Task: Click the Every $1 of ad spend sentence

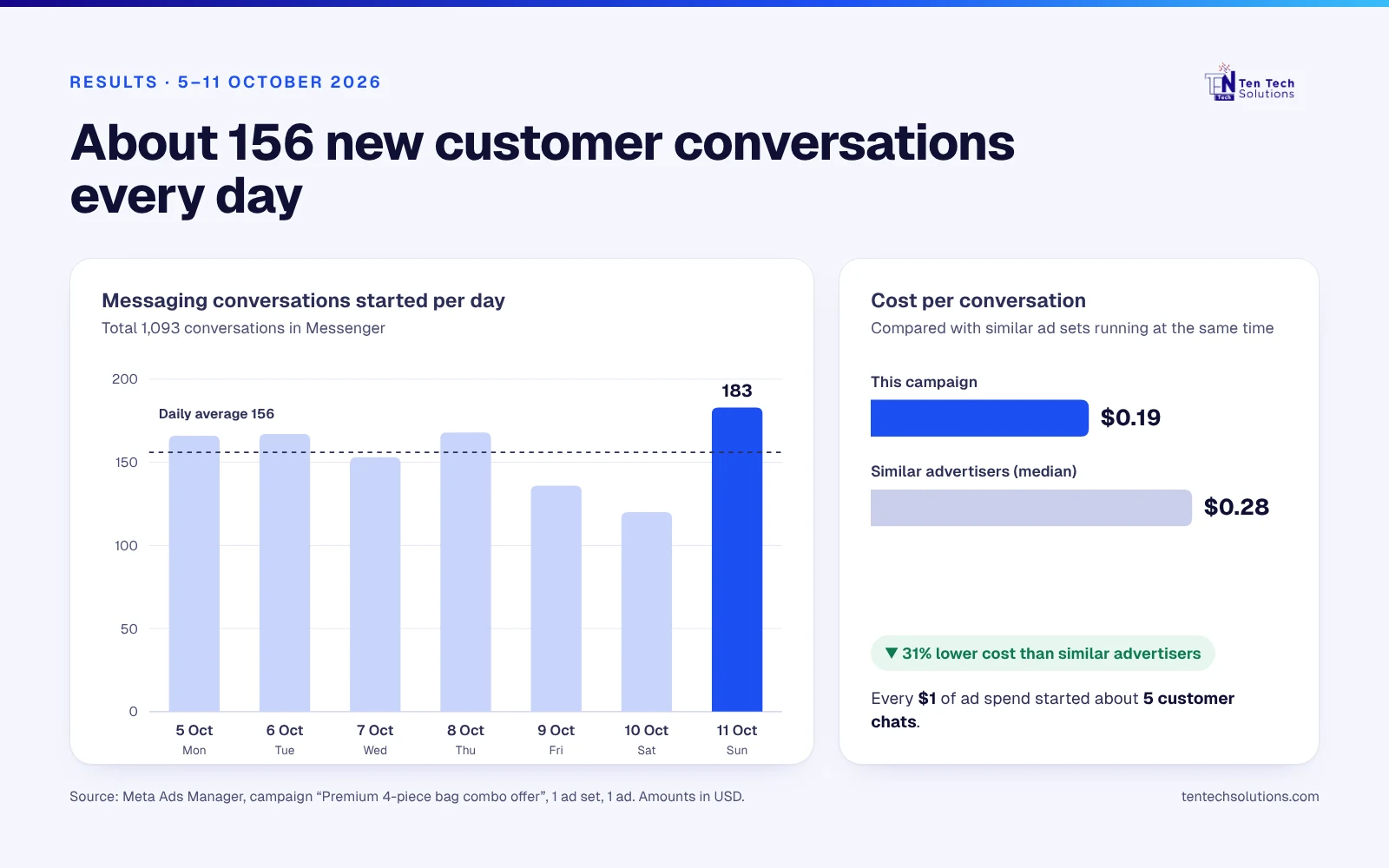Action: (1052, 710)
